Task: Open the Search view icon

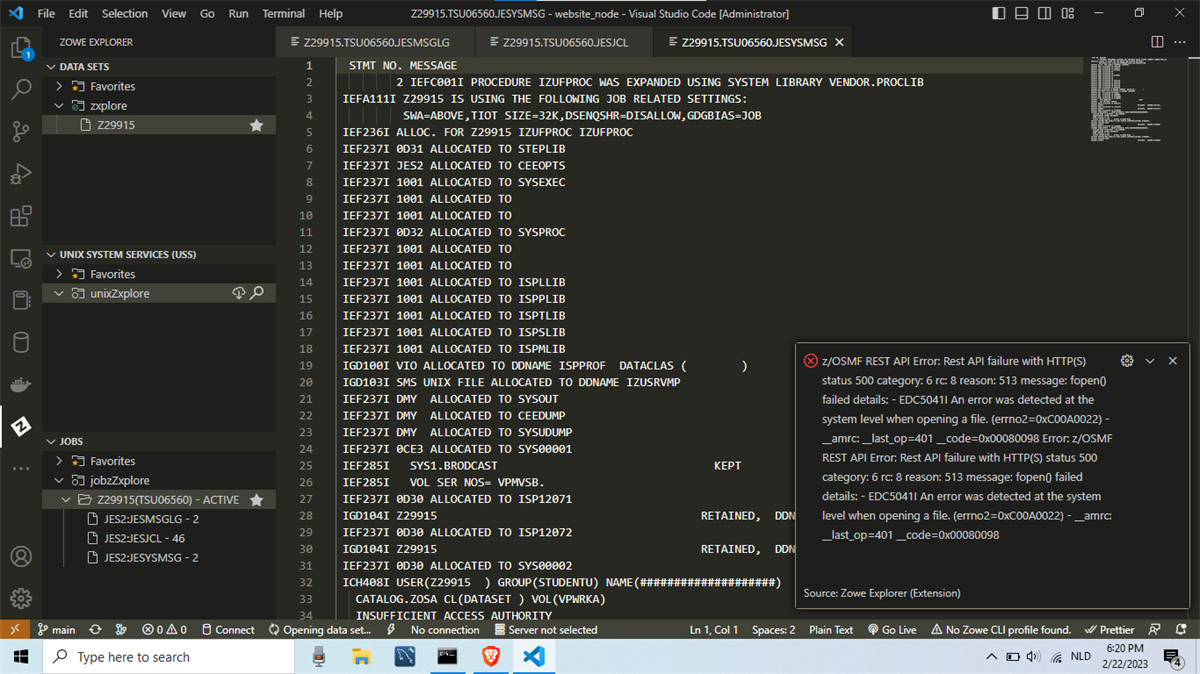Action: [21, 89]
